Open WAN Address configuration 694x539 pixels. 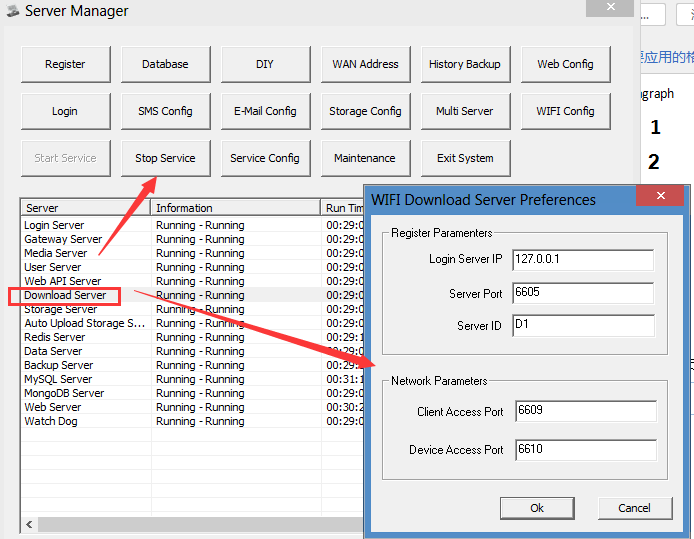(366, 64)
